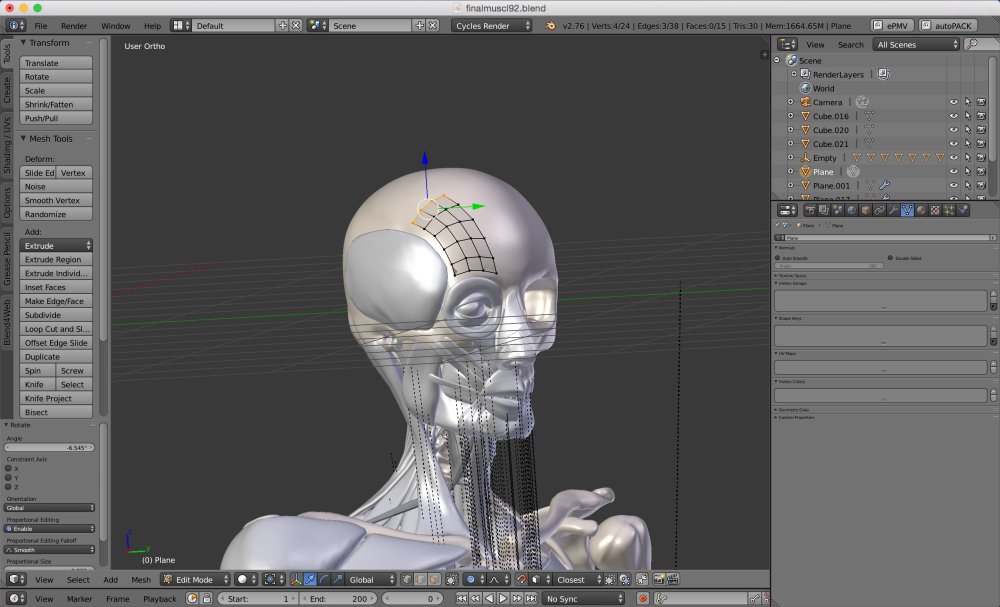This screenshot has width=1000, height=607.
Task: Open the Render Layers properties tab icon
Action: pos(824,210)
